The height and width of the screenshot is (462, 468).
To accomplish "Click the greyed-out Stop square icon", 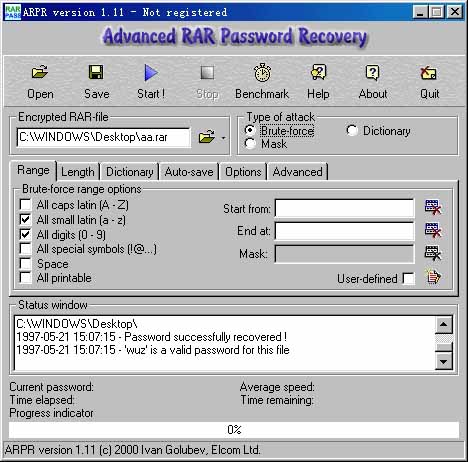I will (207, 73).
